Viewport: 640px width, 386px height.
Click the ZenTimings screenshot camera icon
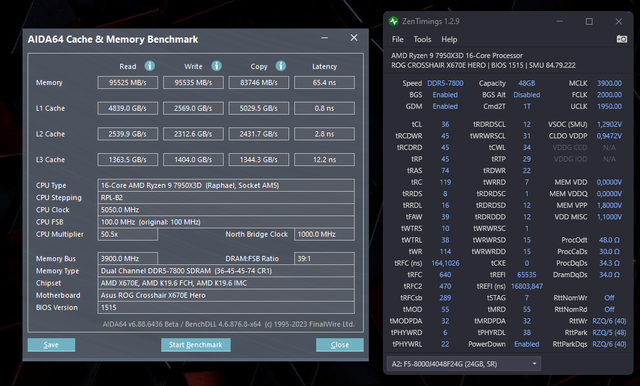(x=622, y=39)
